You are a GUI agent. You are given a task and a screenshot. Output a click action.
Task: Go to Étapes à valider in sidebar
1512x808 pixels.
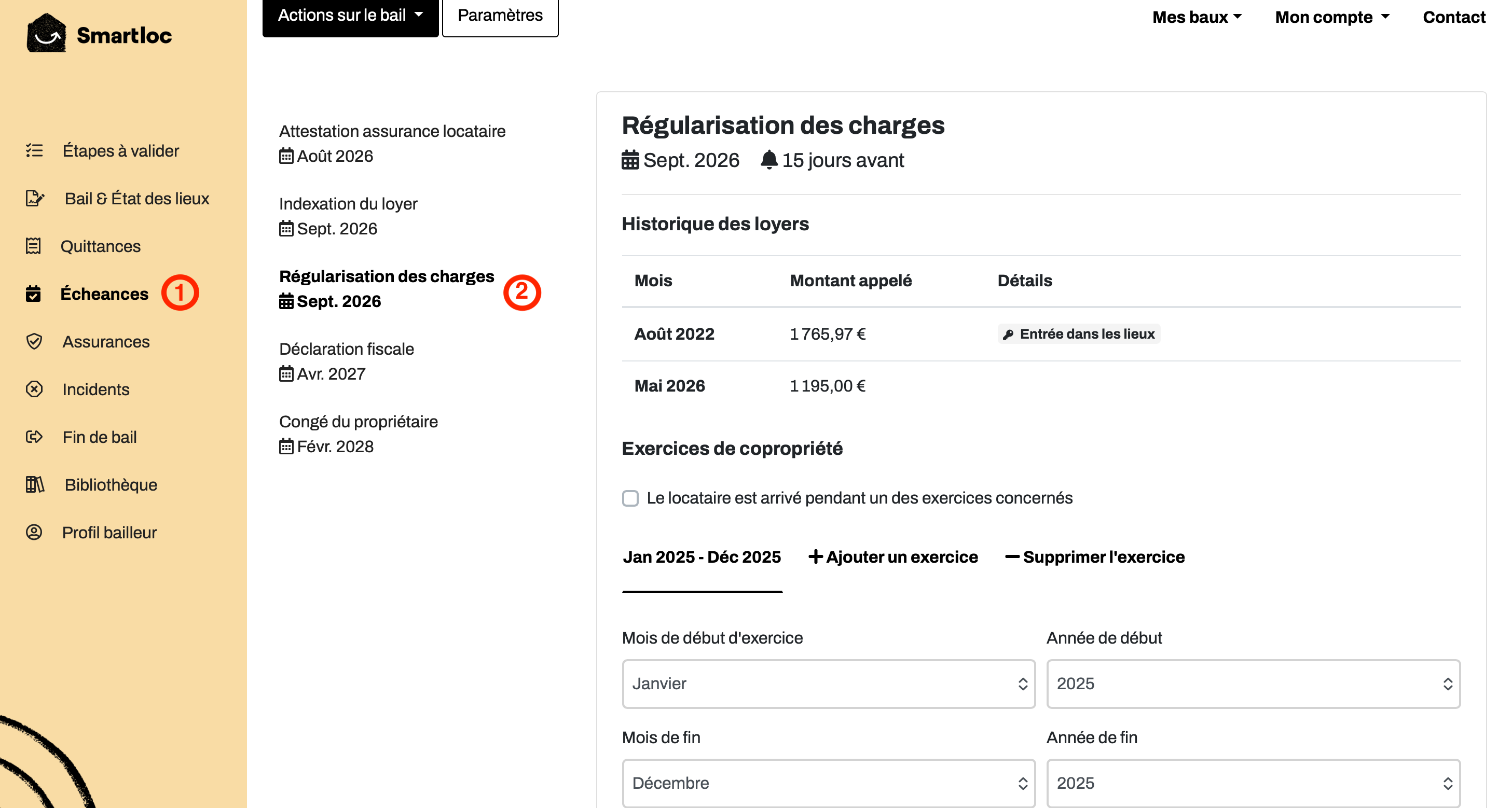tap(120, 151)
